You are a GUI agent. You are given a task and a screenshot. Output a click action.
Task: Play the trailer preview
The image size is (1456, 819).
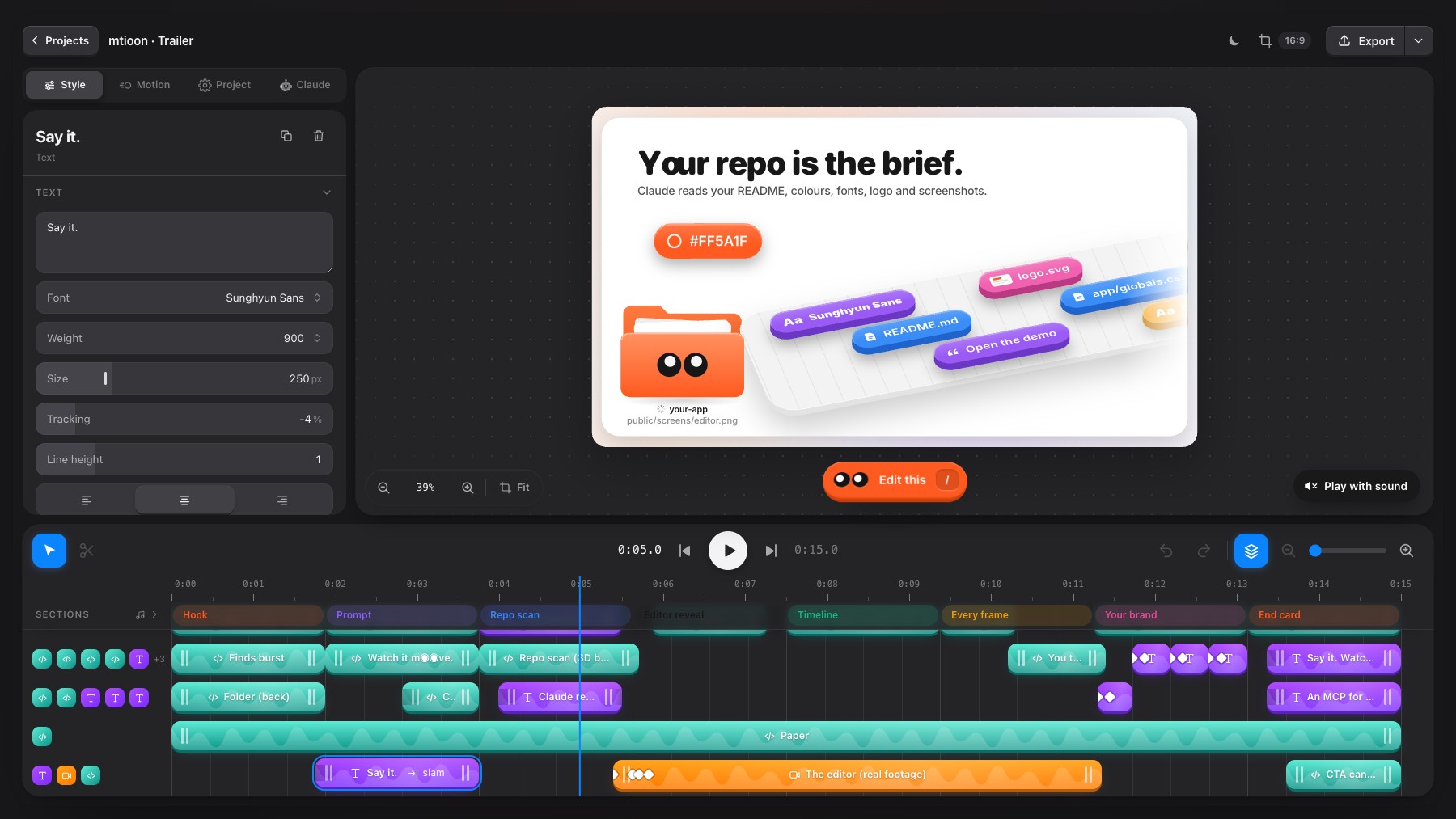(x=728, y=551)
